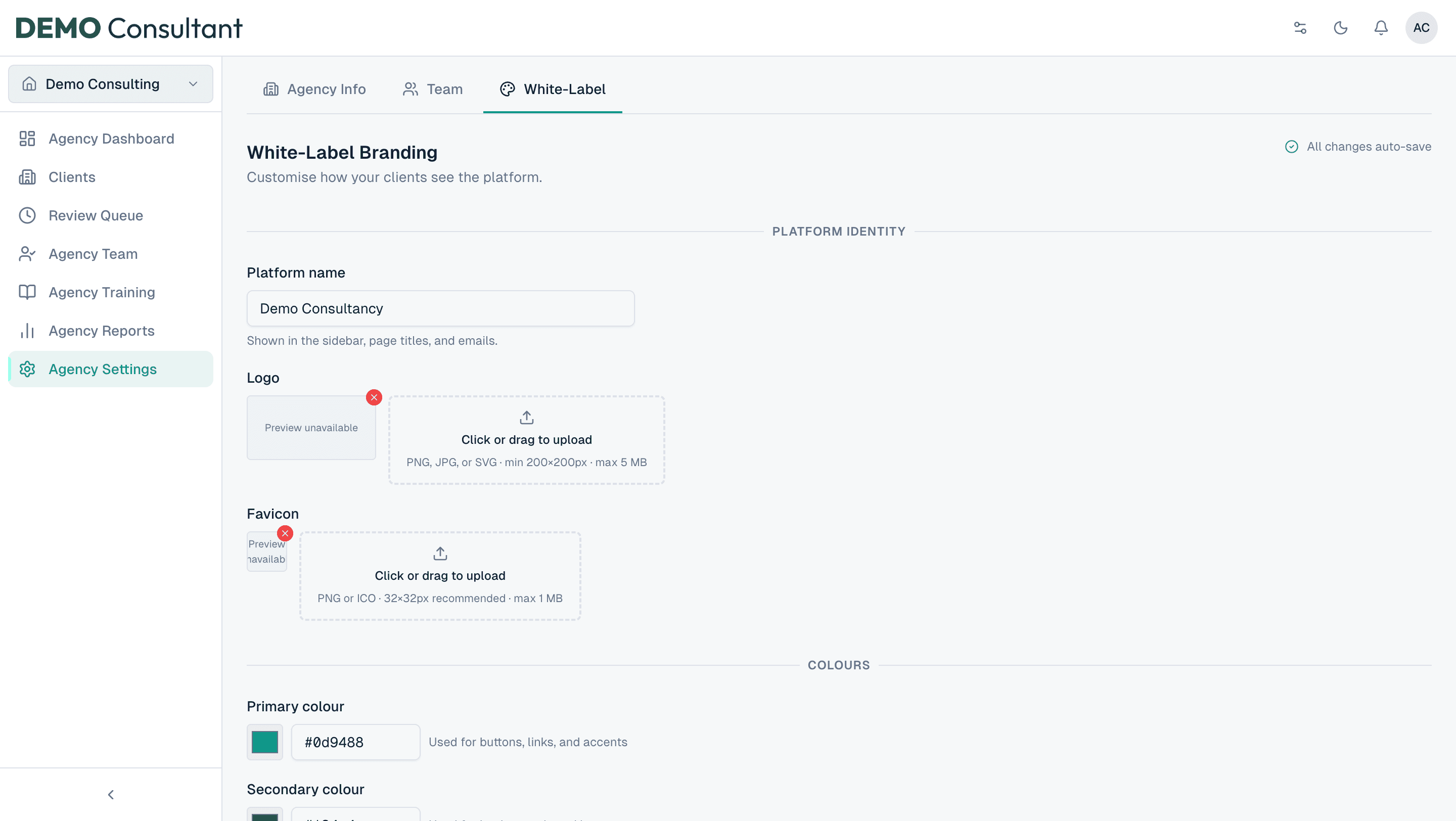Click the Clients building icon
Image resolution: width=1456 pixels, height=821 pixels.
pyautogui.click(x=27, y=177)
